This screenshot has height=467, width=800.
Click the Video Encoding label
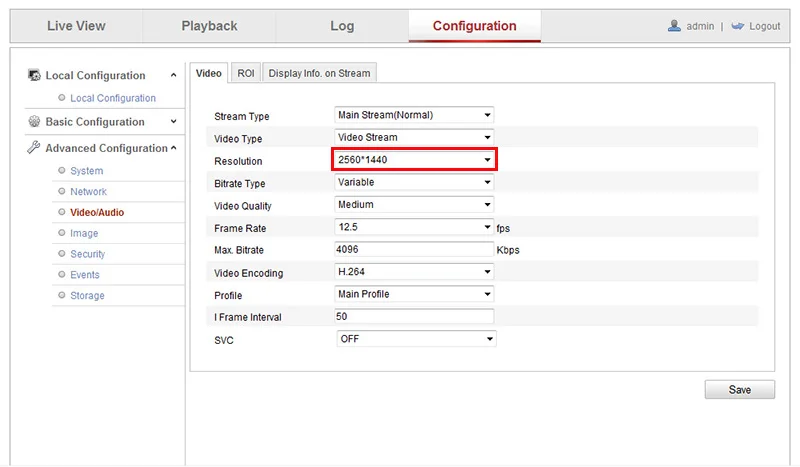coord(248,273)
